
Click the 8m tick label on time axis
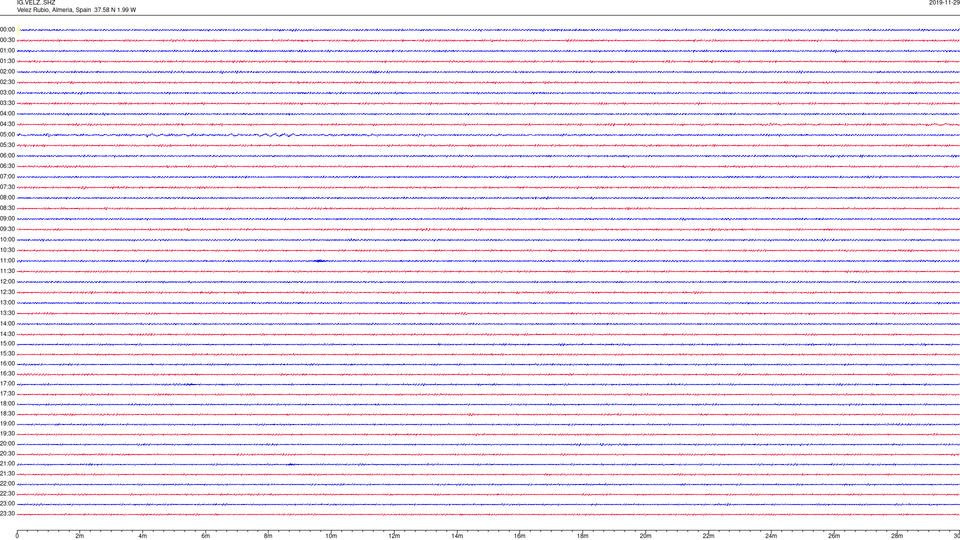point(268,536)
